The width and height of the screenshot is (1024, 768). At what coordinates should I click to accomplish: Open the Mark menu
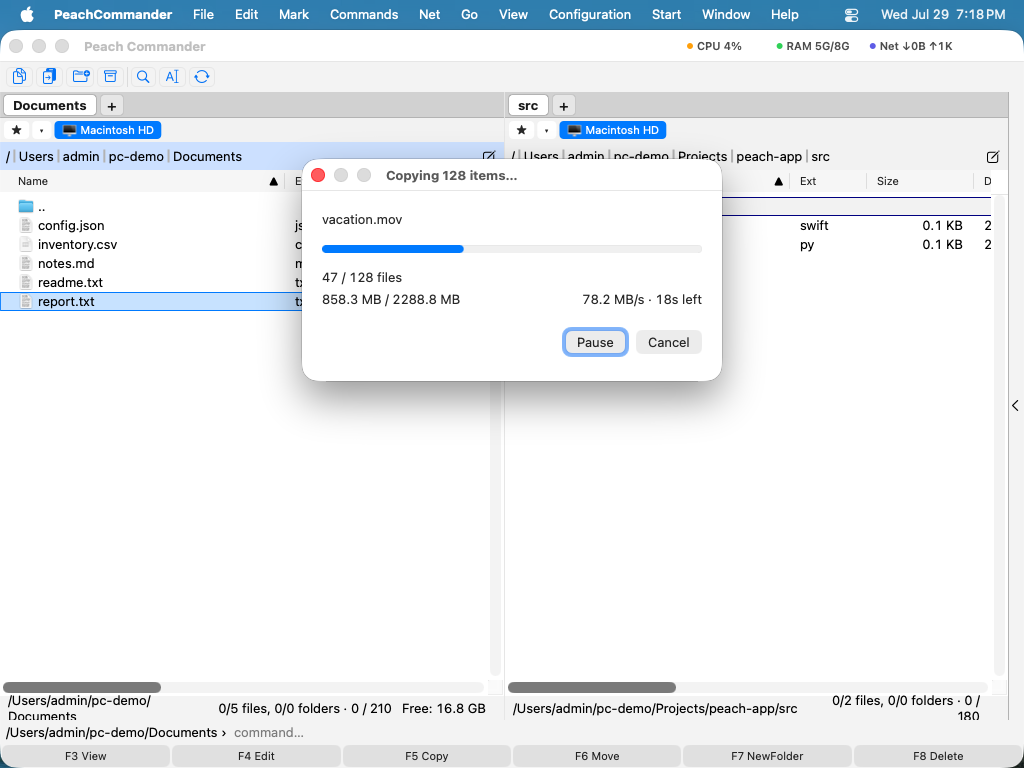[294, 14]
